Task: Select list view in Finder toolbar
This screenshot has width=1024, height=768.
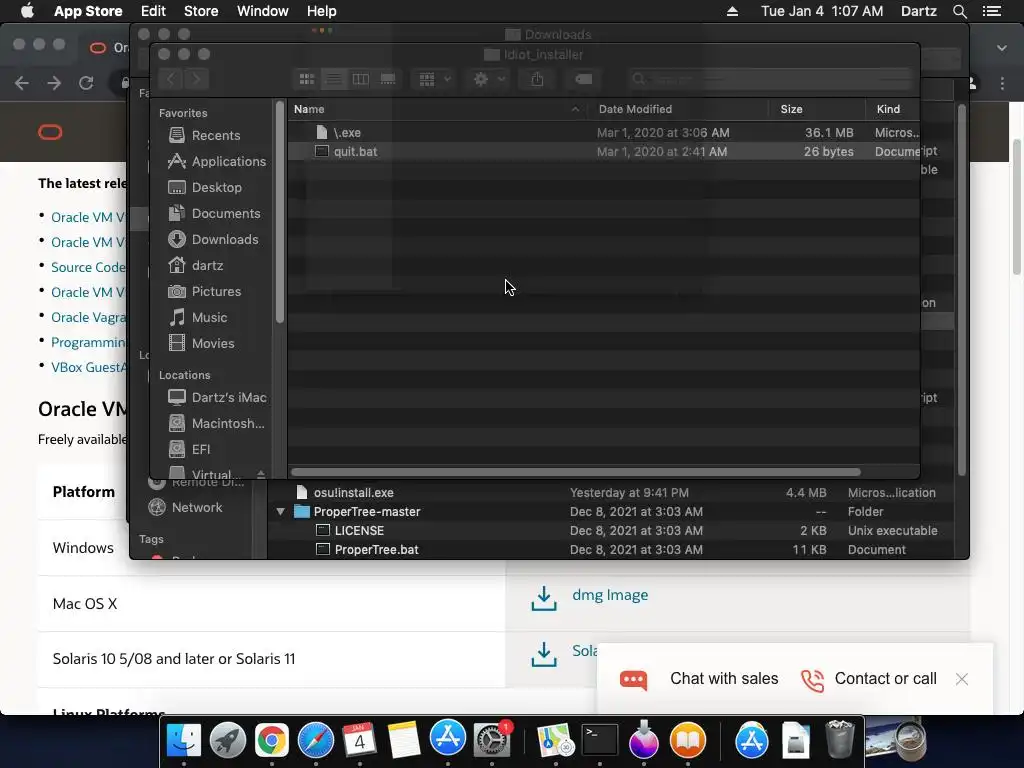Action: [x=333, y=79]
